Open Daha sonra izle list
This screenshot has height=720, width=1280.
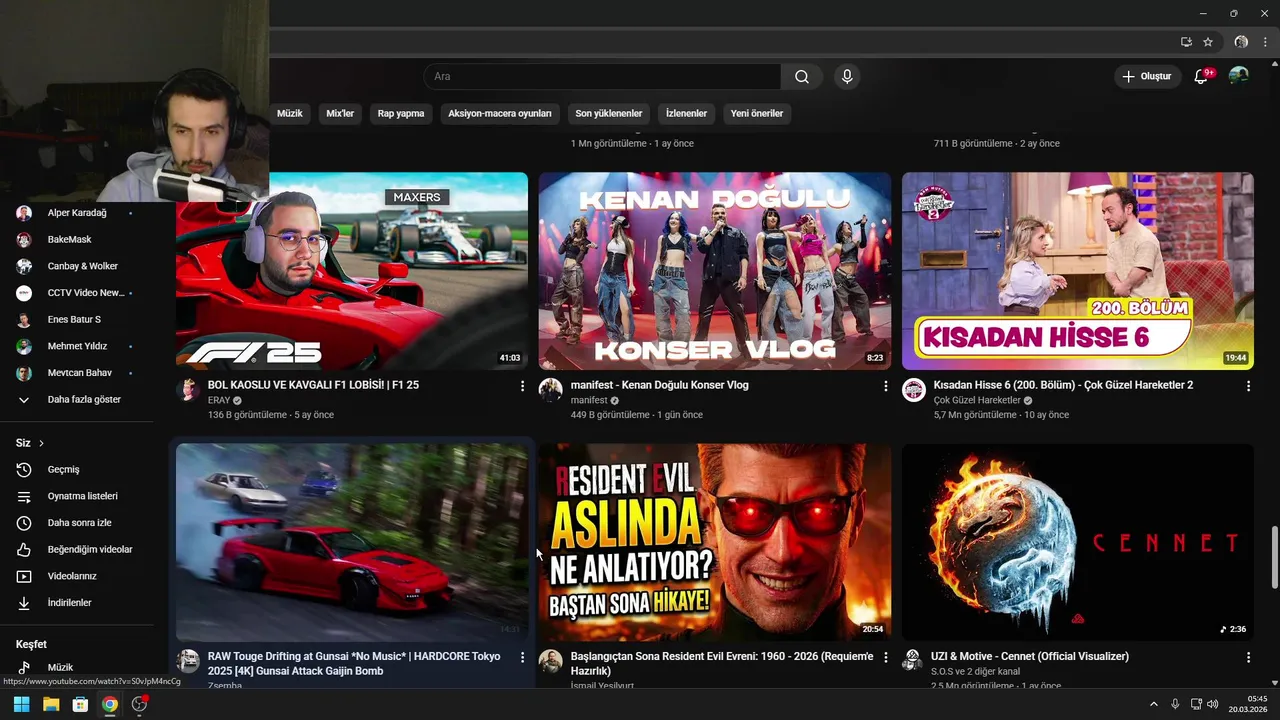click(x=78, y=523)
